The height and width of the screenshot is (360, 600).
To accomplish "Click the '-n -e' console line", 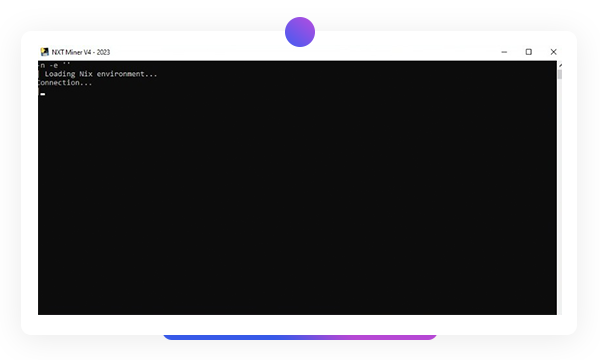I will coord(54,65).
